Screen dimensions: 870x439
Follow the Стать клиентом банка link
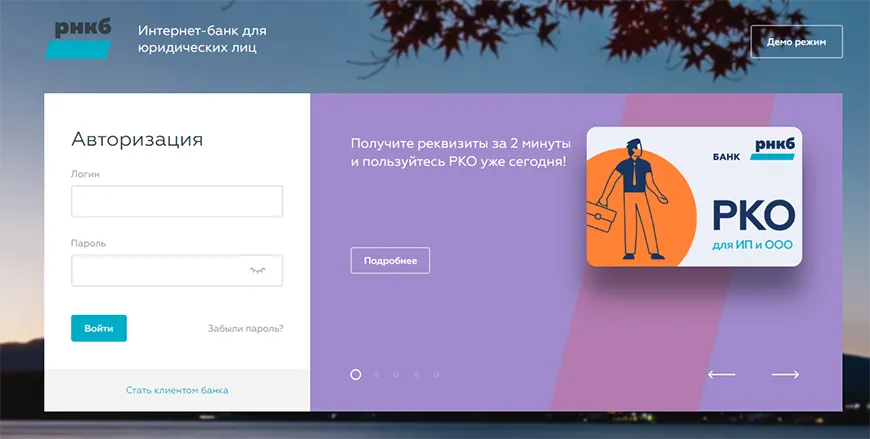point(177,390)
